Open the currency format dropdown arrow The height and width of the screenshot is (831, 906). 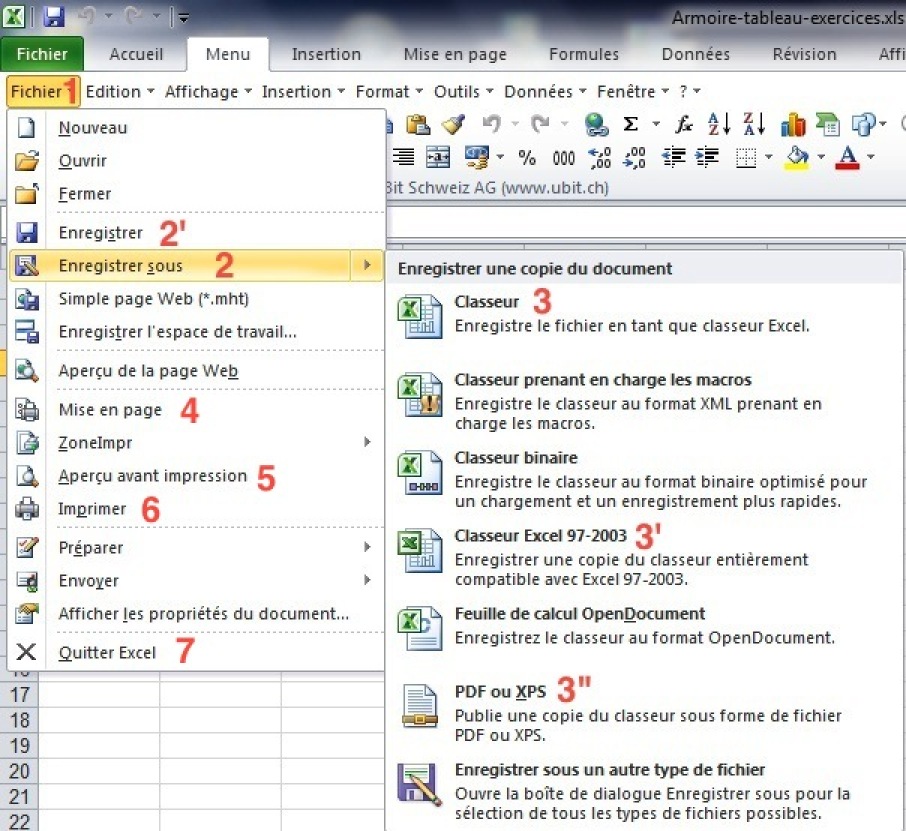[500, 157]
